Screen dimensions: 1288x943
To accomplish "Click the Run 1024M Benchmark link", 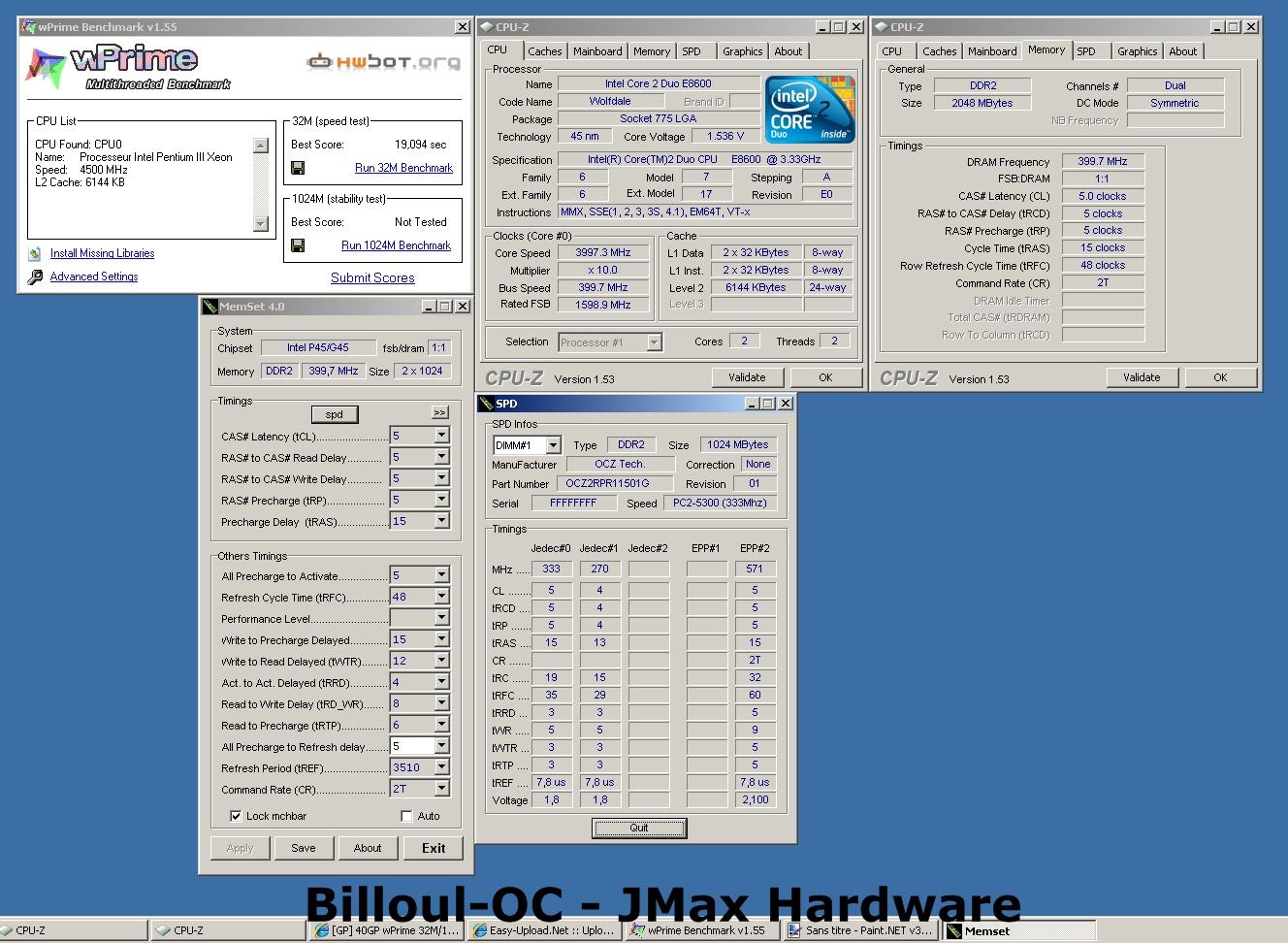I will coord(396,245).
